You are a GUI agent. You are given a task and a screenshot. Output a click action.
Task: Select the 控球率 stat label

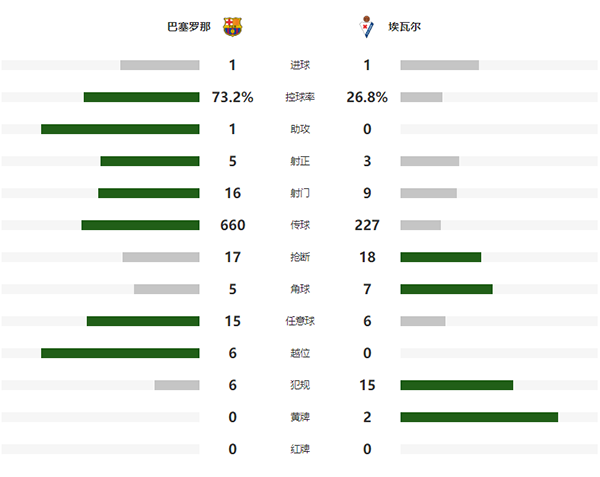[299, 97]
